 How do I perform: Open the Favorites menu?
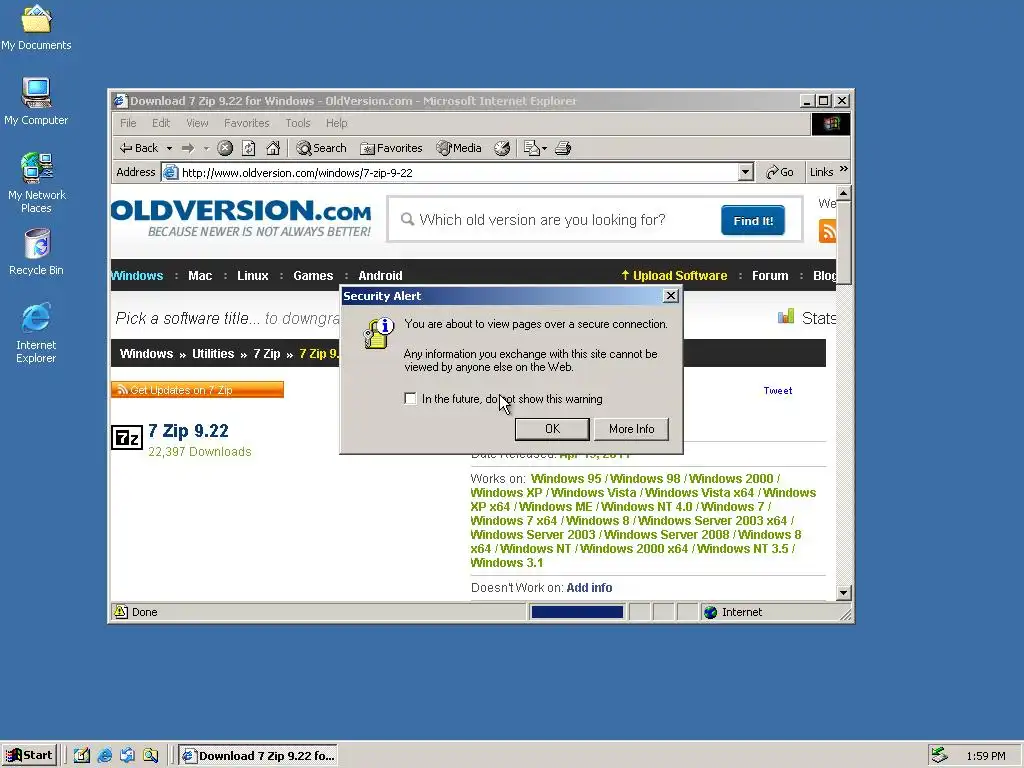pos(246,123)
